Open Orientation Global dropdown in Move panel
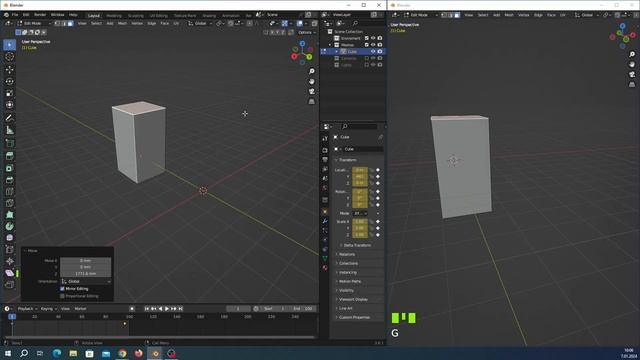The width and height of the screenshot is (640, 360). click(86, 282)
